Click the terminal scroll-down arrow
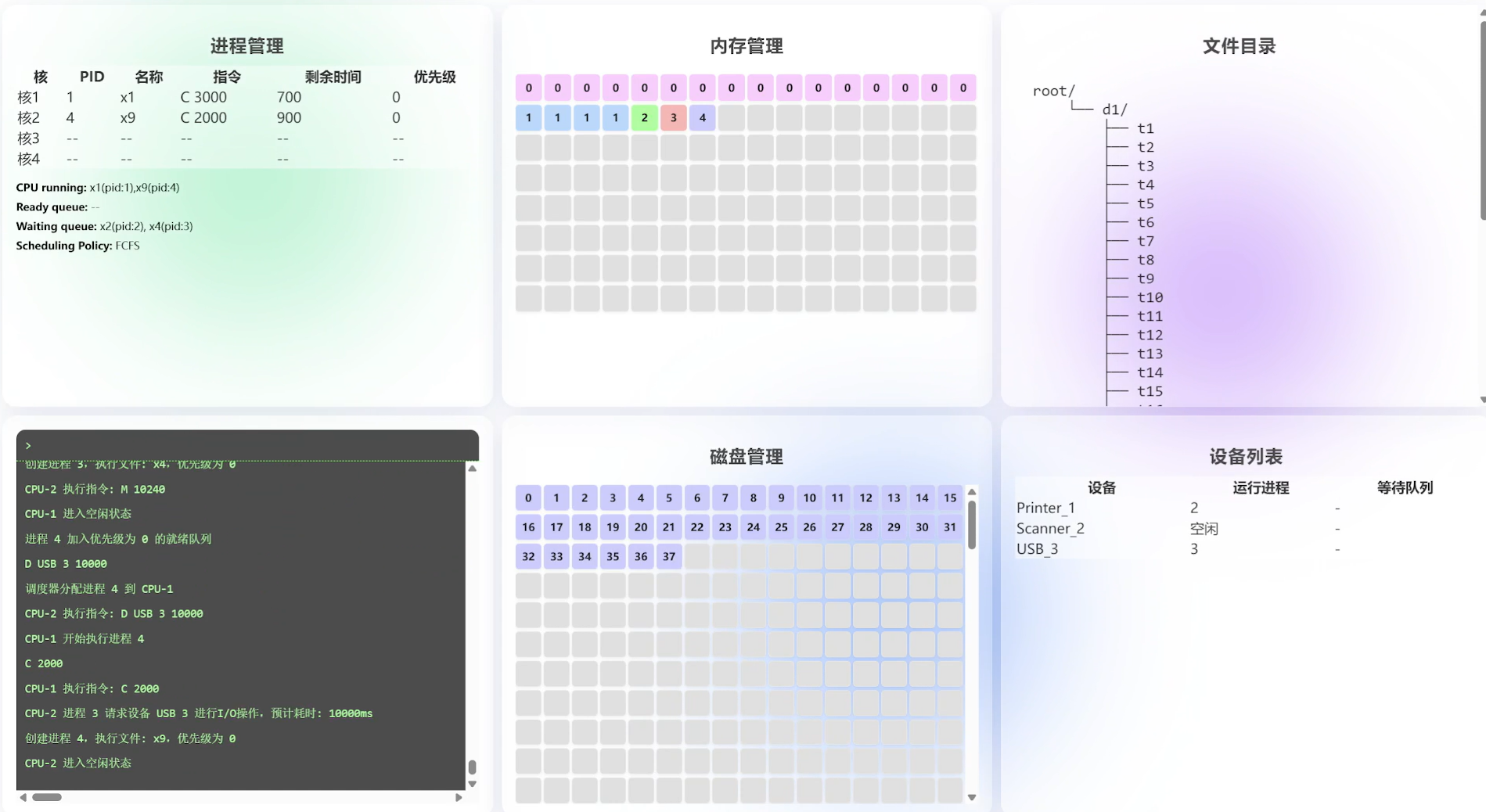The width and height of the screenshot is (1486, 812). click(472, 784)
